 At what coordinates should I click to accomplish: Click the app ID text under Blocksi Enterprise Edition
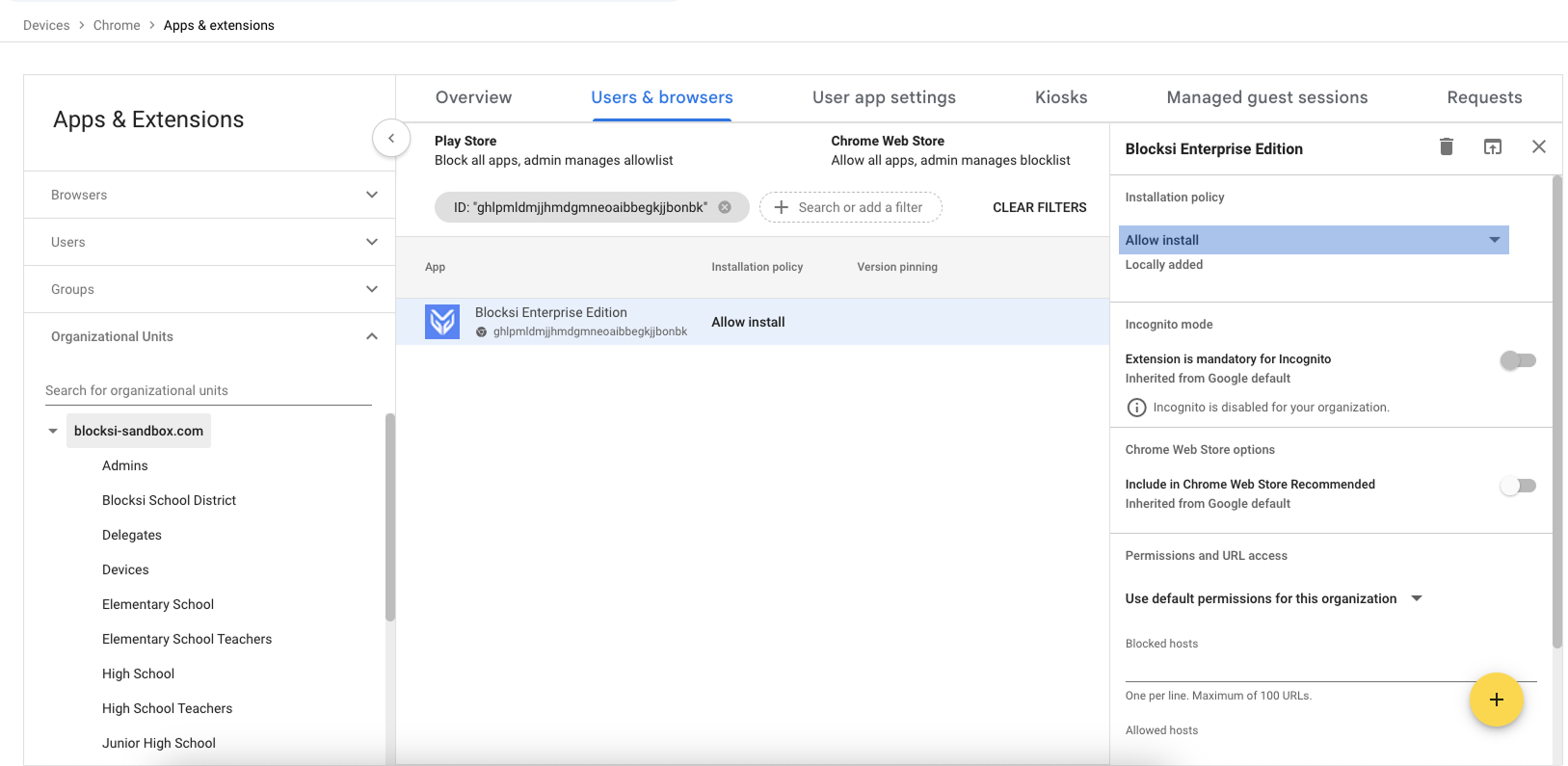(x=591, y=331)
